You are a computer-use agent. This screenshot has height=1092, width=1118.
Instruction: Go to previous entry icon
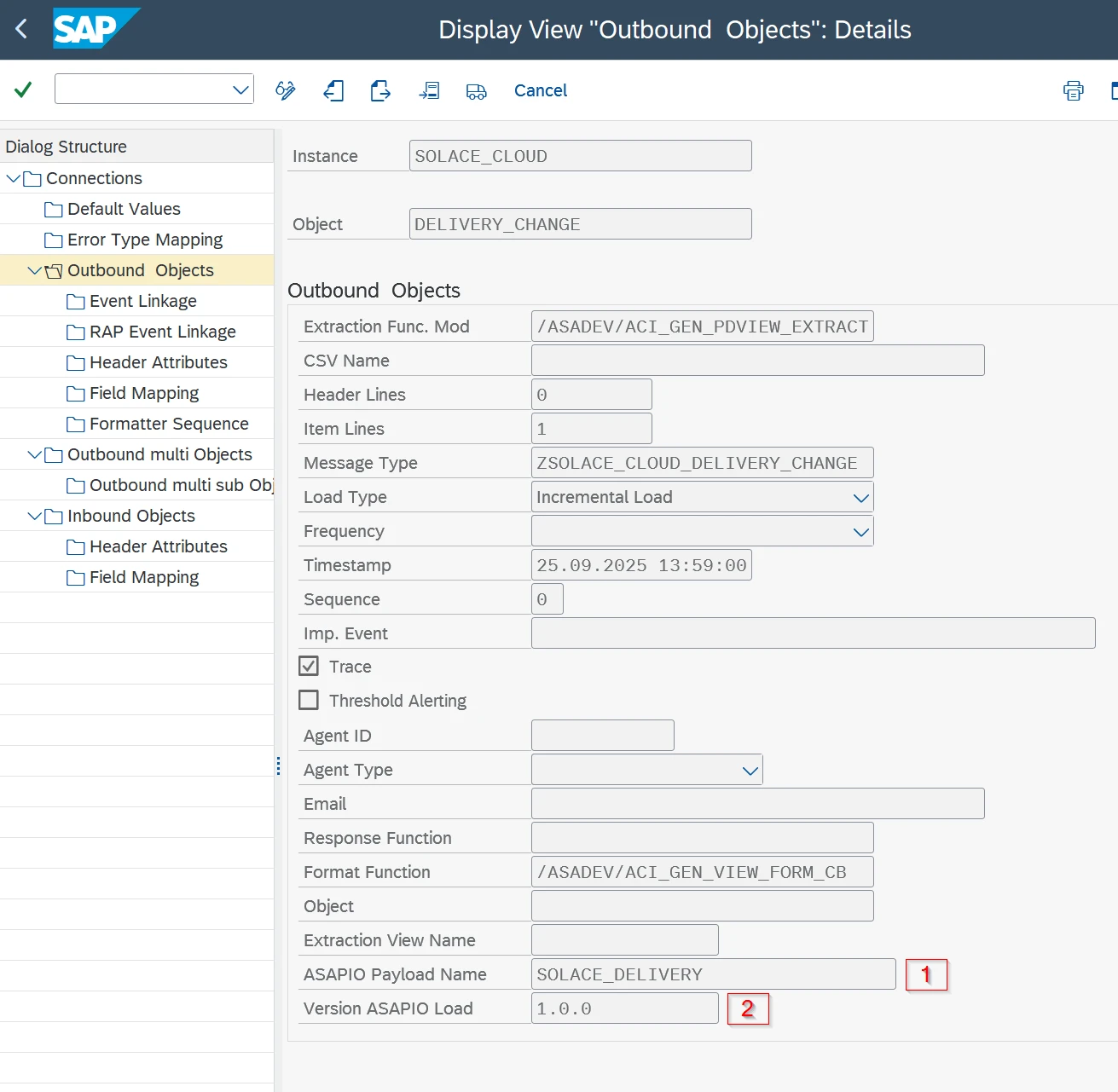point(333,90)
